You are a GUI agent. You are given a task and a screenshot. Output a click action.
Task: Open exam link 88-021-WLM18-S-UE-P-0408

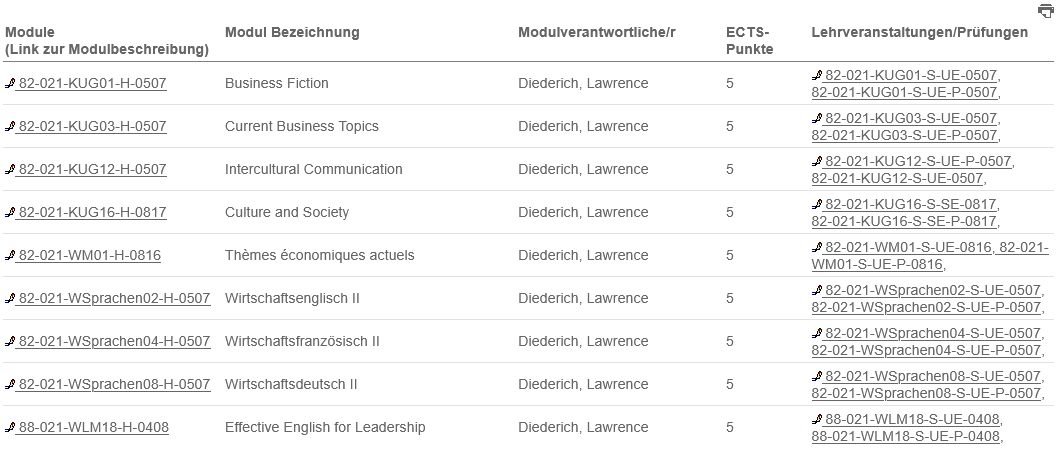tap(904, 437)
